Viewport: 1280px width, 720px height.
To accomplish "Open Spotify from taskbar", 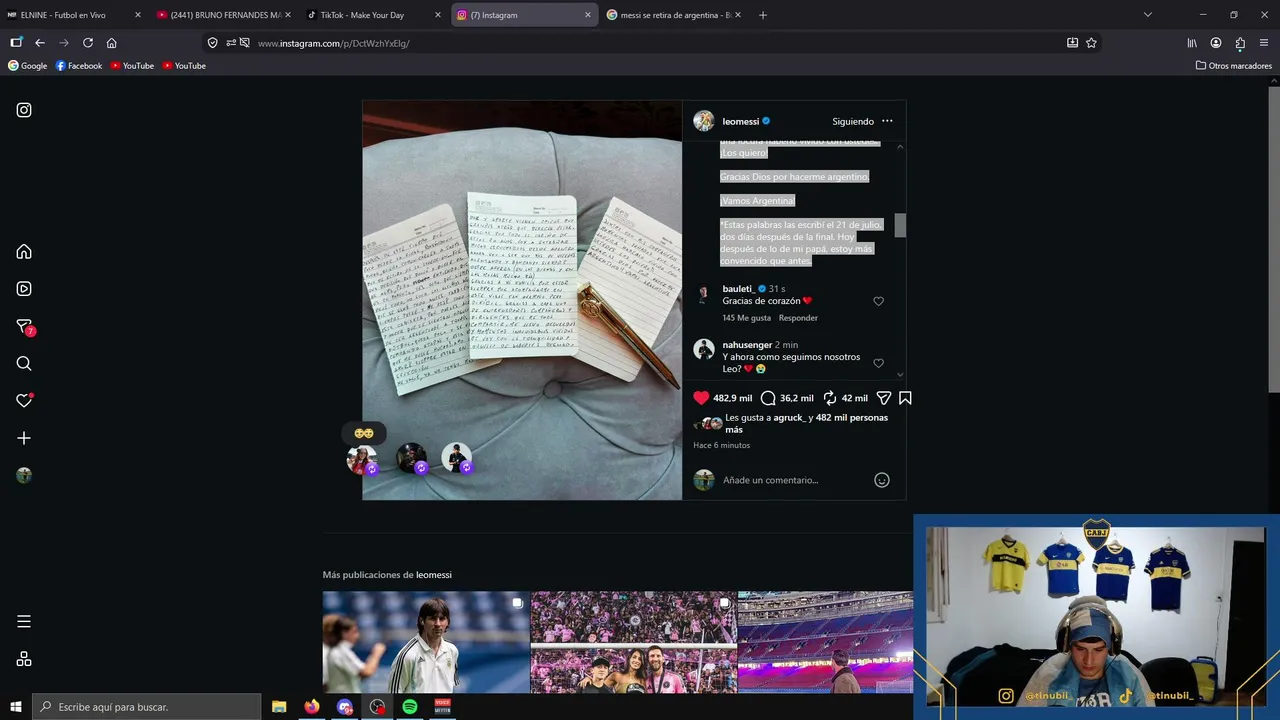I will 410,707.
